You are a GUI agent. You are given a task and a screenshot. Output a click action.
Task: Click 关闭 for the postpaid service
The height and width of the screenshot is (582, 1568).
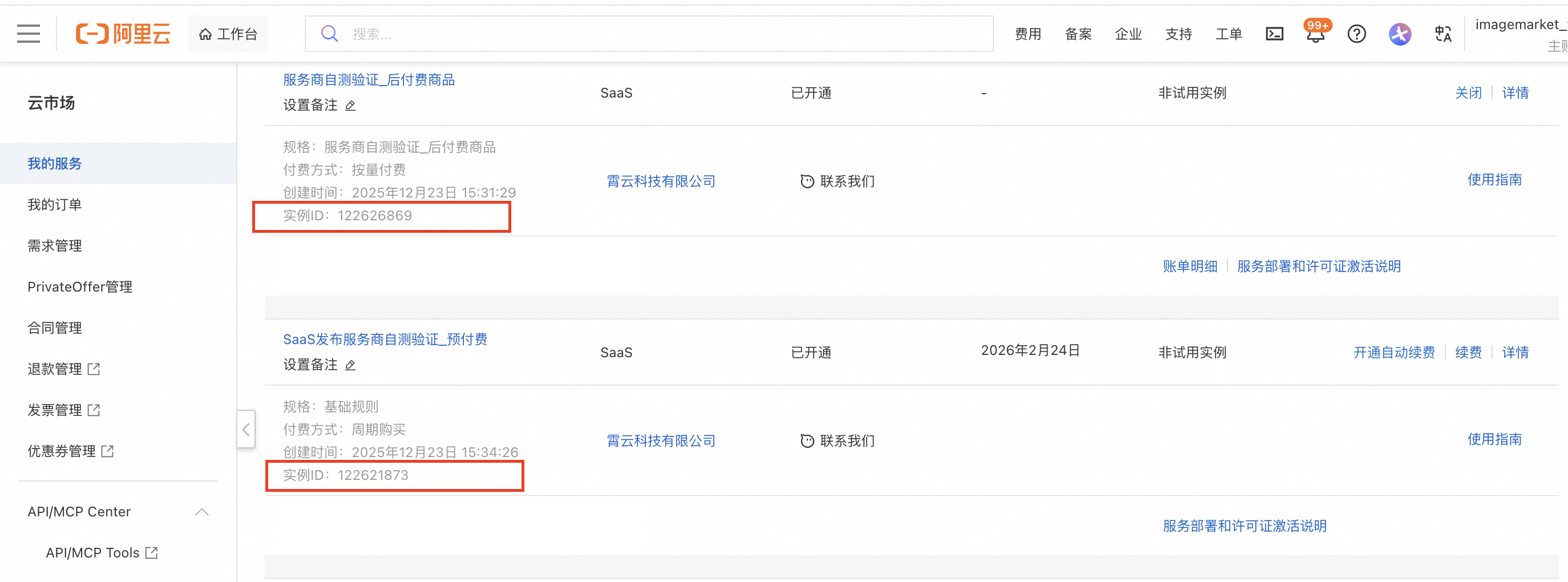point(1468,93)
